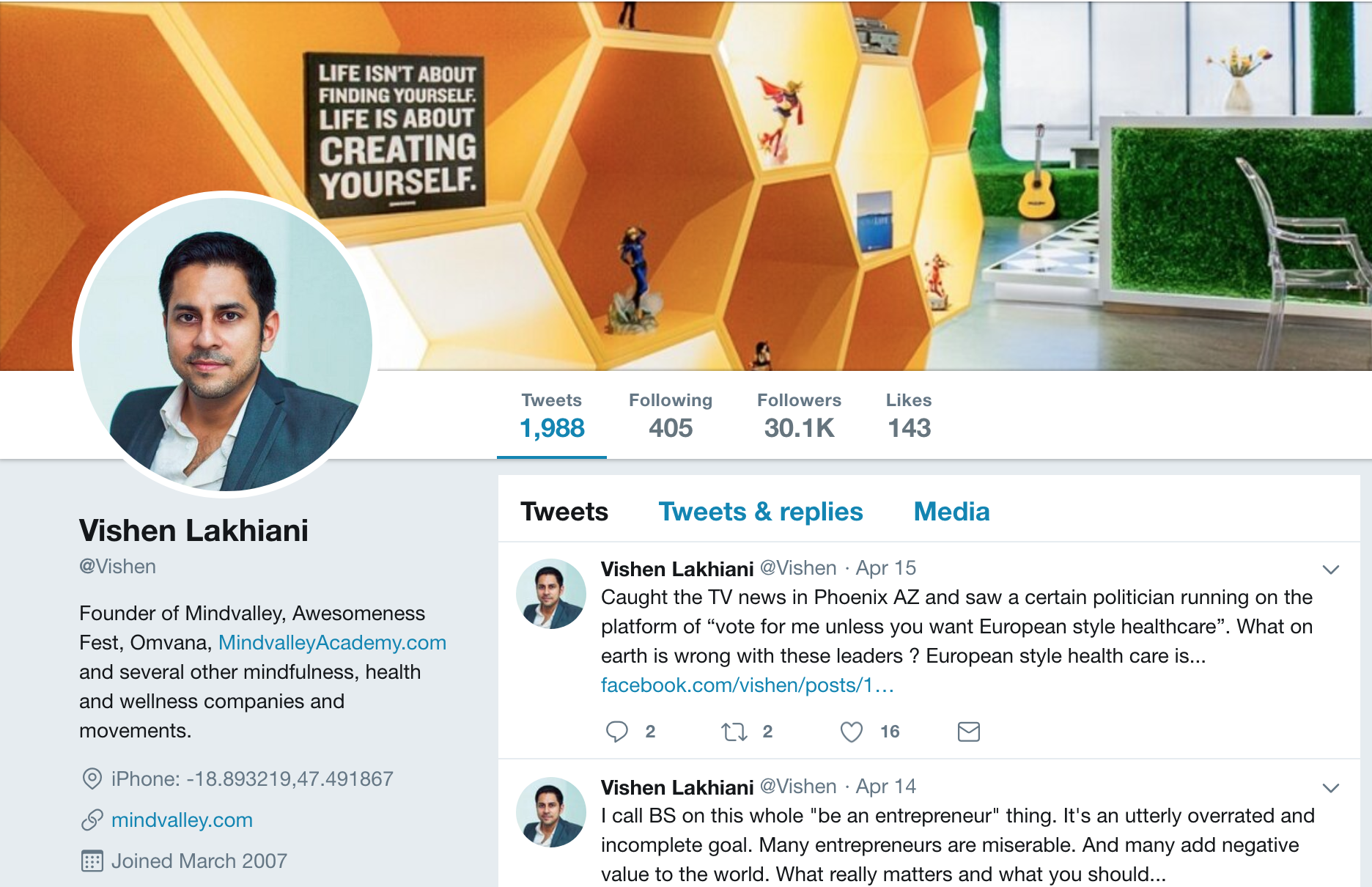Retweet the Apr 15 healthcare tweet
Viewport: 1372px width, 887px height.
pyautogui.click(x=734, y=732)
